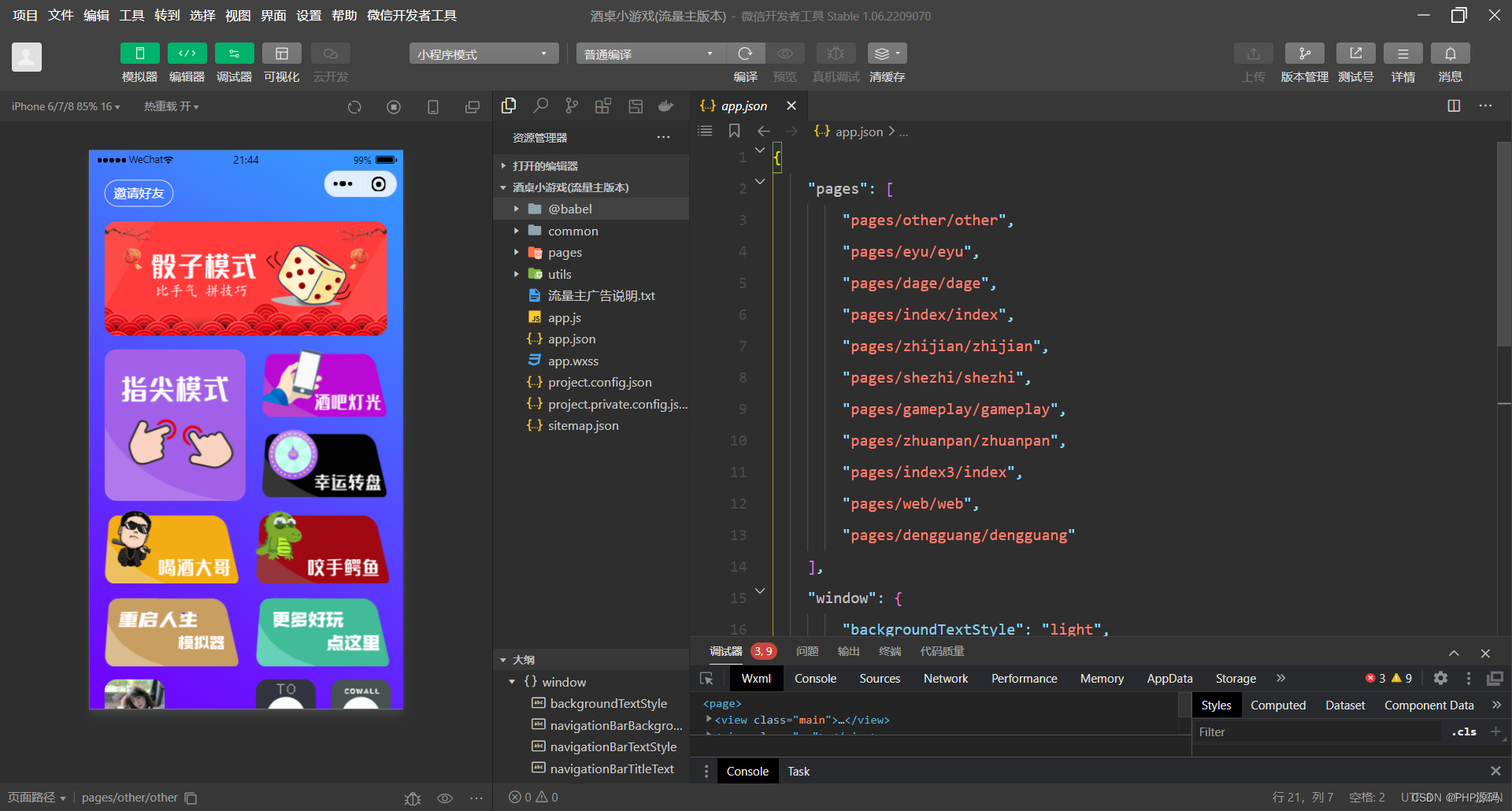The height and width of the screenshot is (811, 1512).
Task: Collapse the outline section
Action: 591,660
